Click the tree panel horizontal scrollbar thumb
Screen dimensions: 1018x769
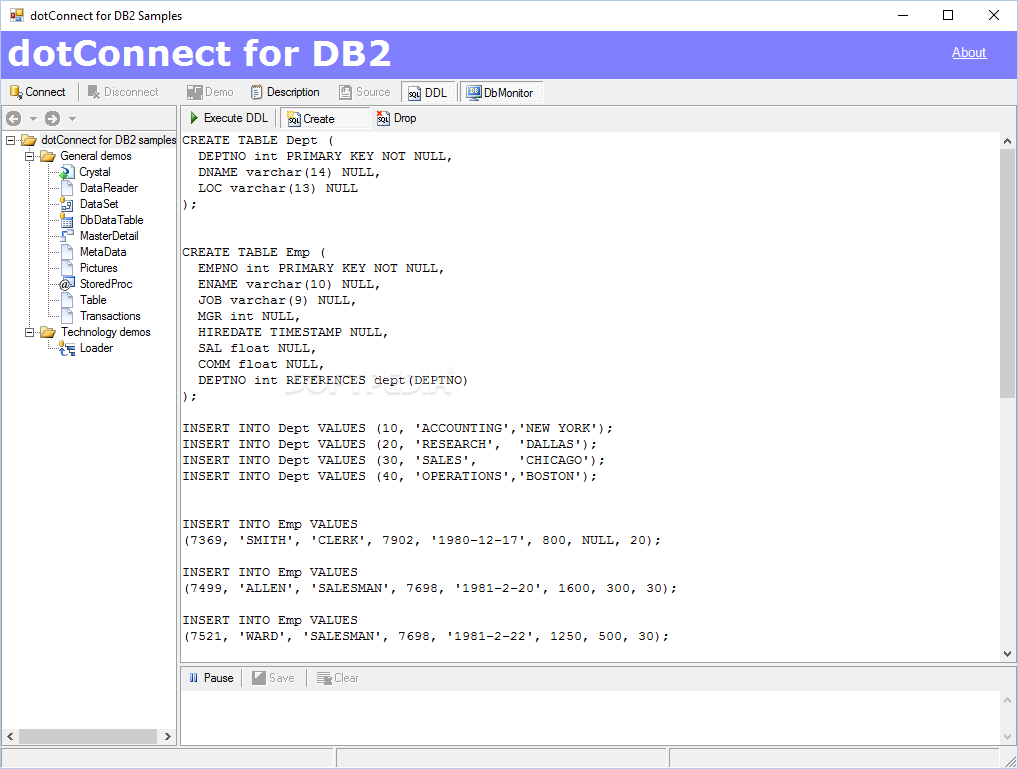[x=88, y=737]
